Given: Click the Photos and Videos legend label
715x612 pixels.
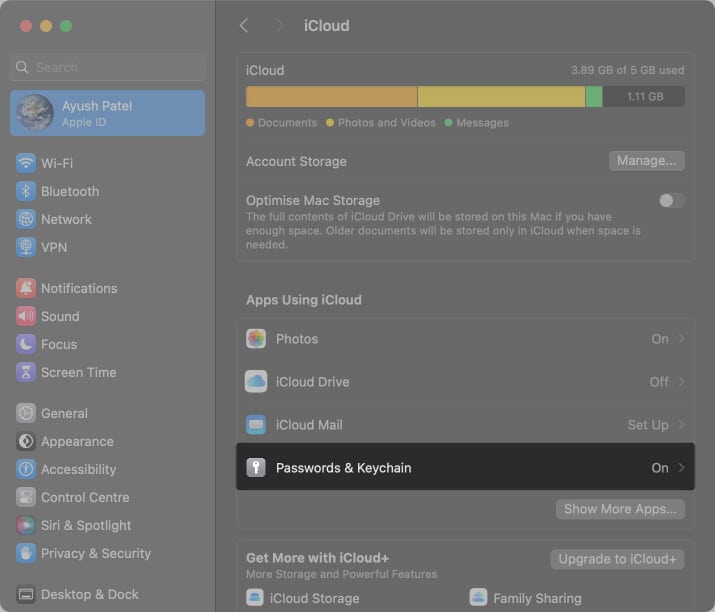Looking at the screenshot, I should click(387, 123).
